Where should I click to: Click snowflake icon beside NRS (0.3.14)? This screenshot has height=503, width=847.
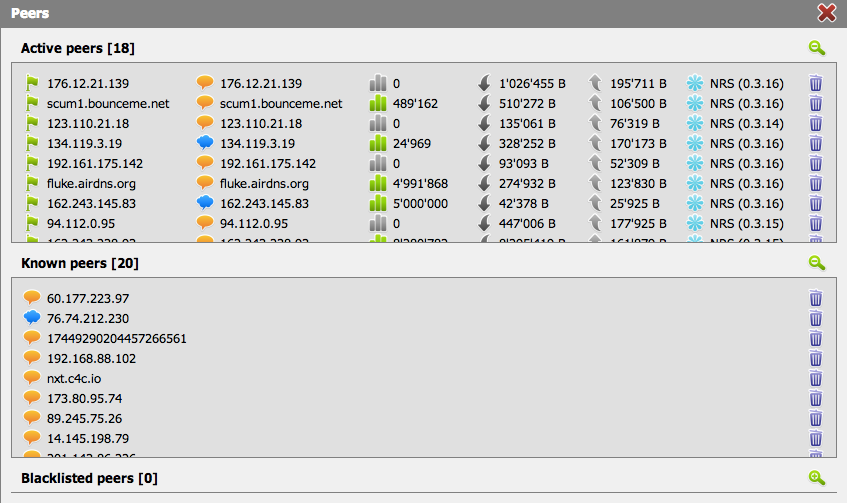pos(695,123)
